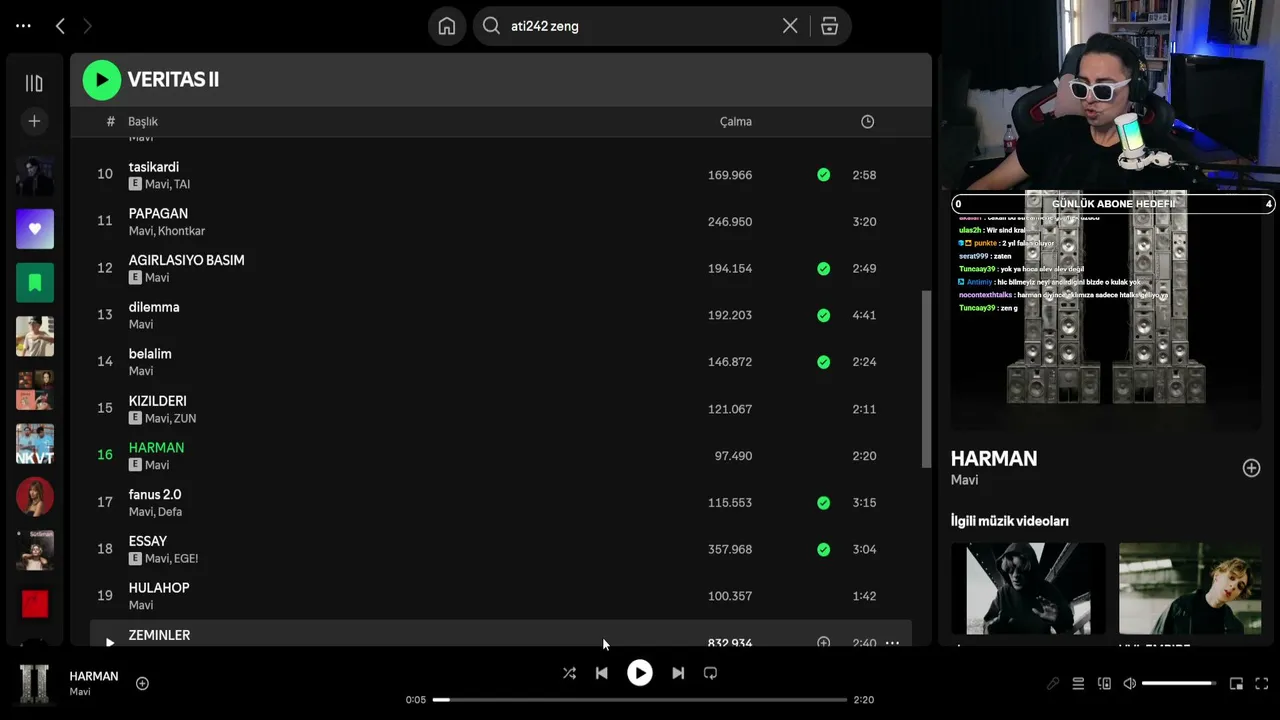Open the second related music video thumbnail
The width and height of the screenshot is (1280, 720).
1190,589
